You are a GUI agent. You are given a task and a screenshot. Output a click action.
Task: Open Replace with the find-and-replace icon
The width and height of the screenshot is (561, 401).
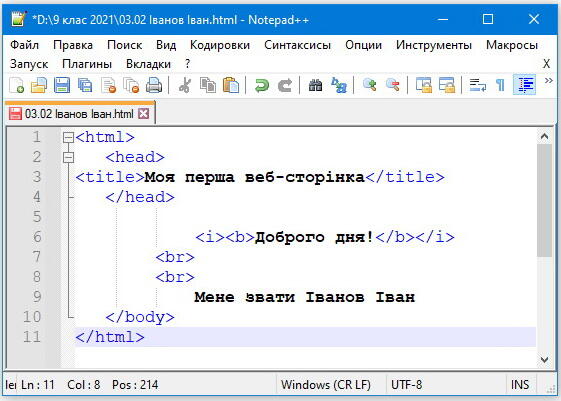coord(338,85)
